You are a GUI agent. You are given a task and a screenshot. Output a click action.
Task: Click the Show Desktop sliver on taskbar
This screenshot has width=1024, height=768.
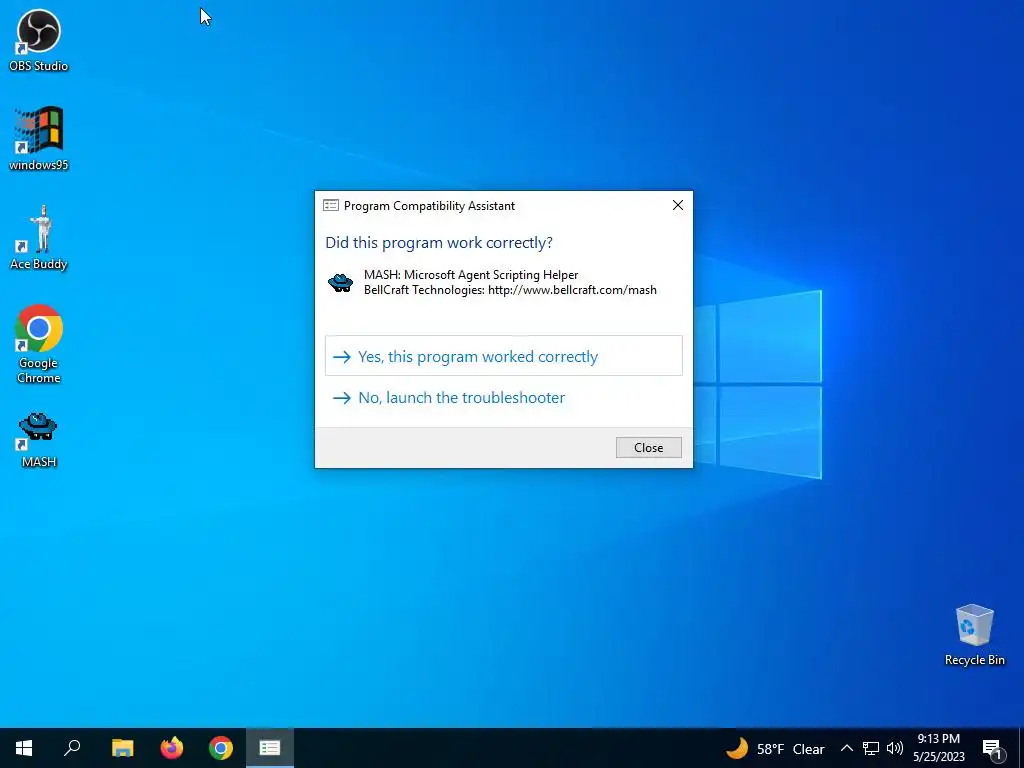[x=1021, y=748]
